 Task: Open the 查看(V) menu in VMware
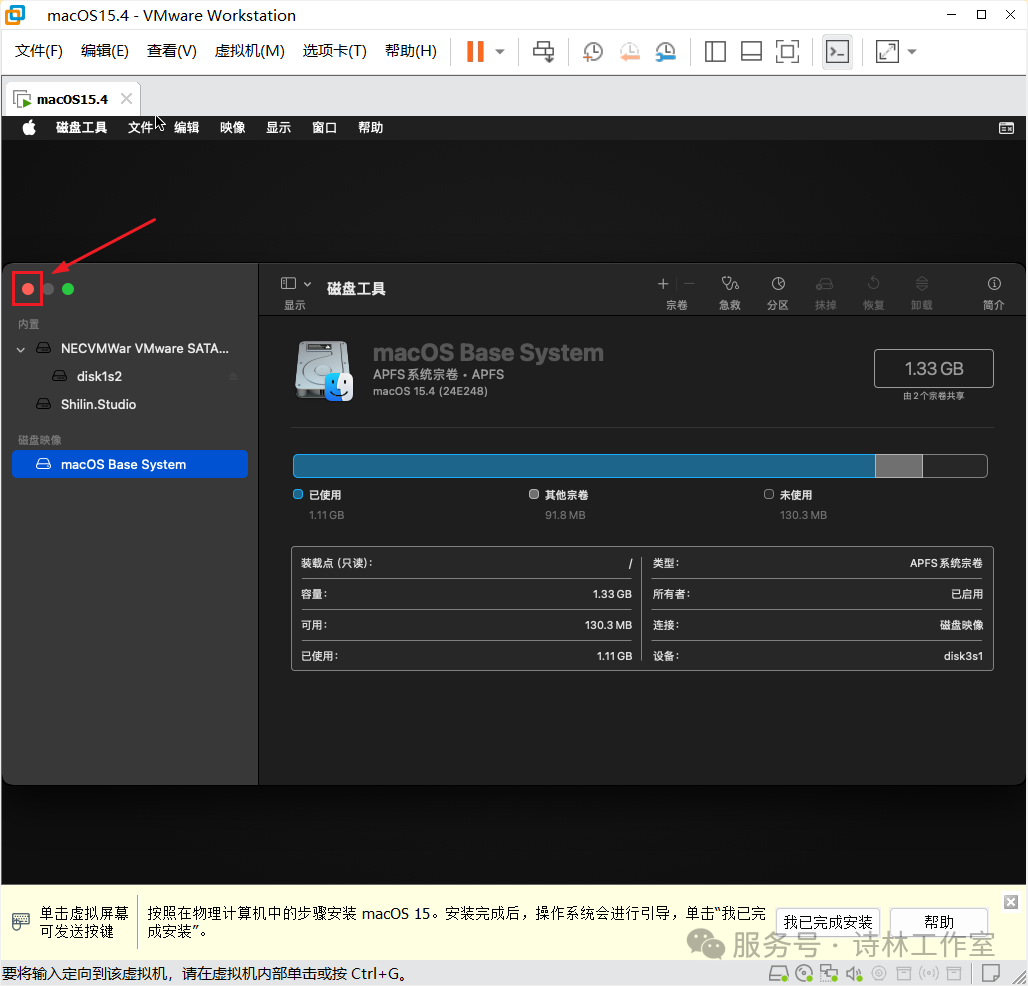tap(172, 50)
